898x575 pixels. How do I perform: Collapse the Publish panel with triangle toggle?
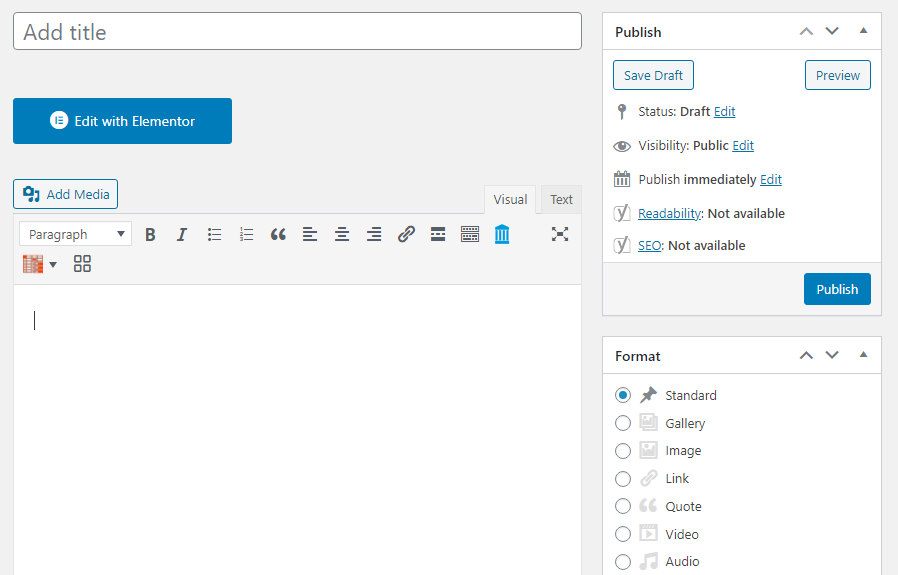[x=863, y=31]
